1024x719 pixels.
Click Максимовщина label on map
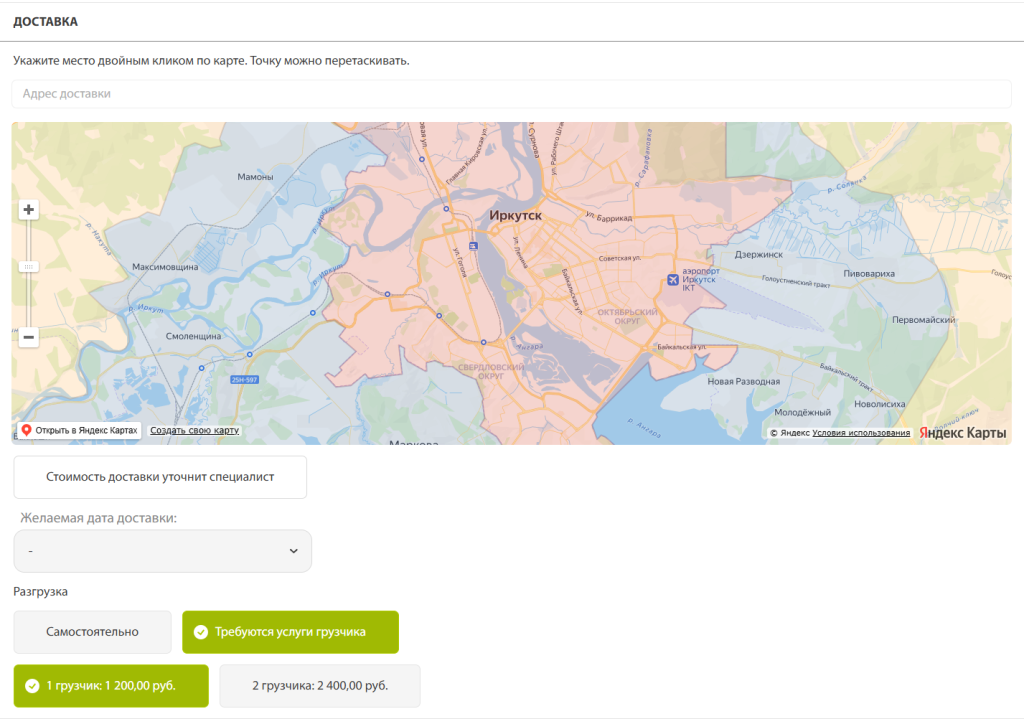[165, 266]
